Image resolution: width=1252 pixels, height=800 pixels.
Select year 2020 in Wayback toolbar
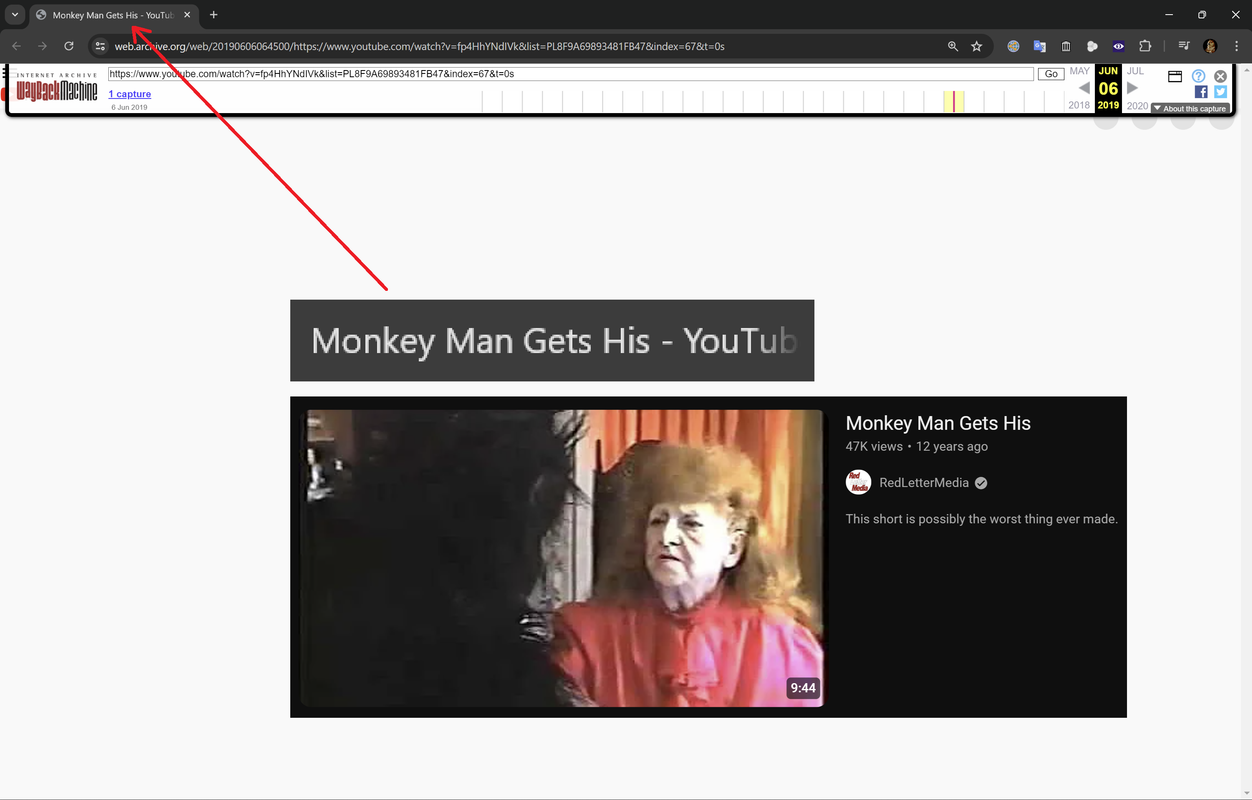point(1138,106)
